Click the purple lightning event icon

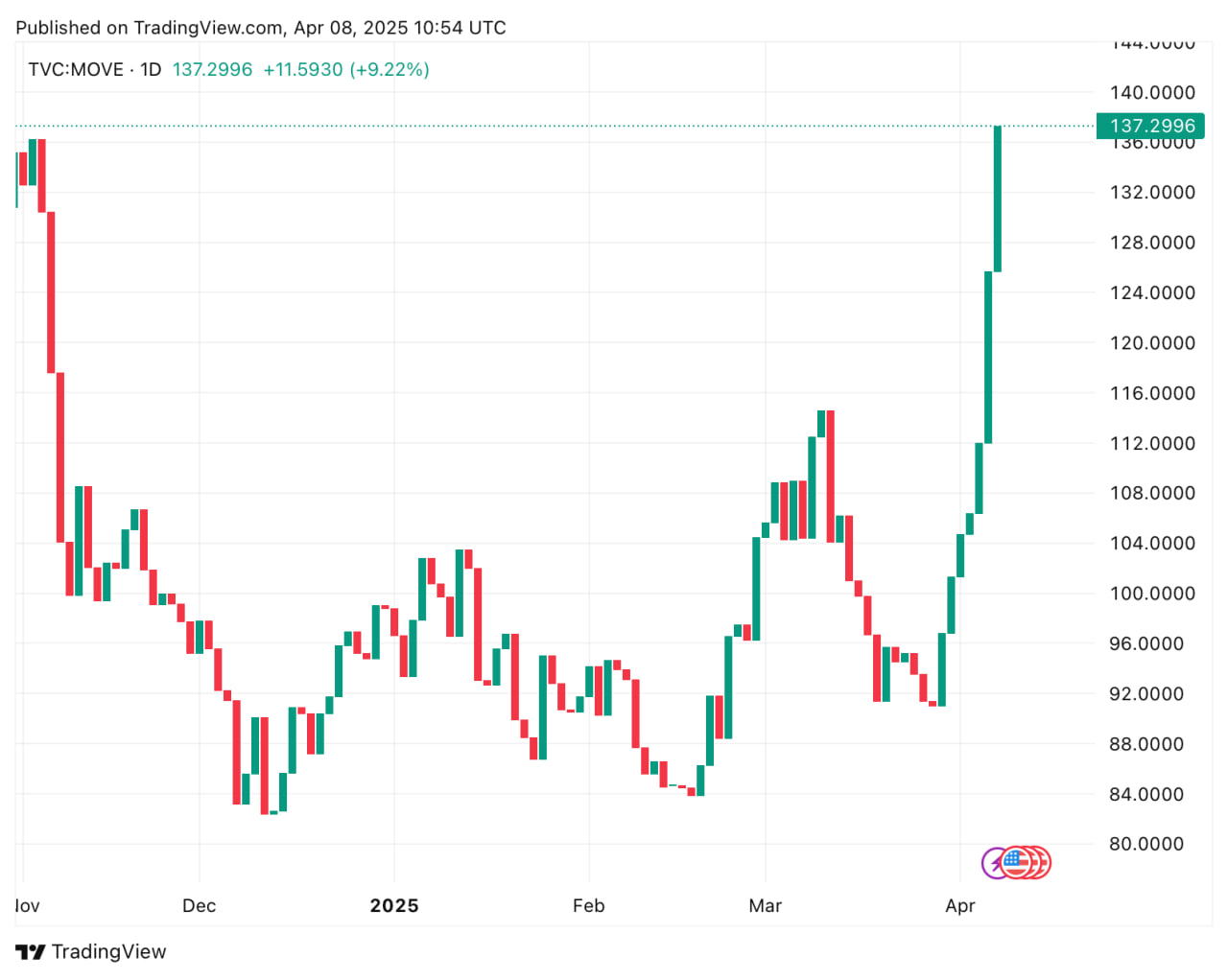(992, 863)
